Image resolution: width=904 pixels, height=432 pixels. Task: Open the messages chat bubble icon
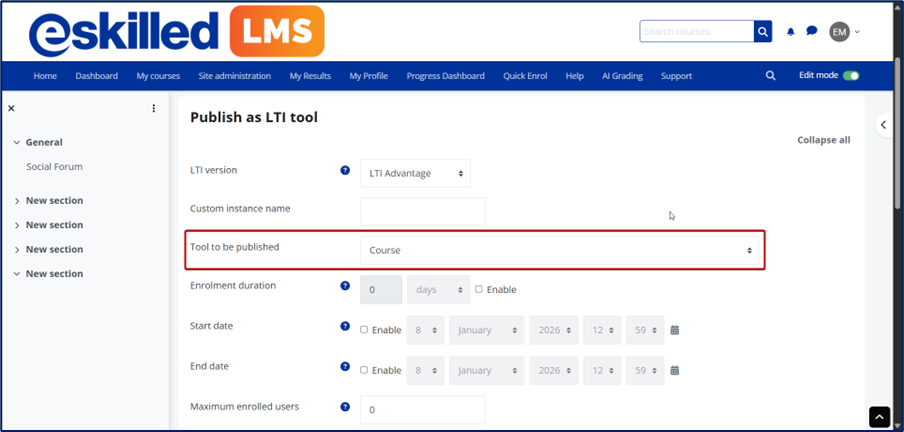click(x=812, y=31)
